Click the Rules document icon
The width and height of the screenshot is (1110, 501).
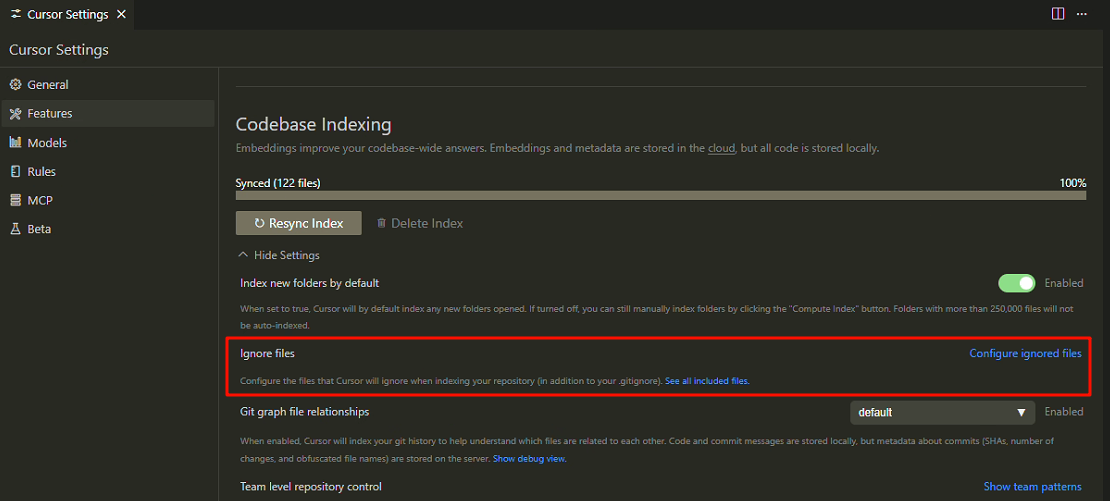(16, 172)
